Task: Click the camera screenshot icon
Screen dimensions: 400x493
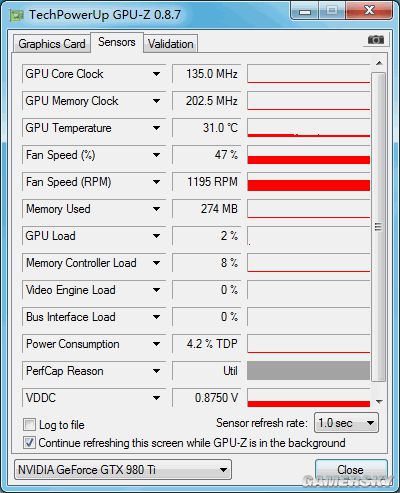Action: pos(376,40)
